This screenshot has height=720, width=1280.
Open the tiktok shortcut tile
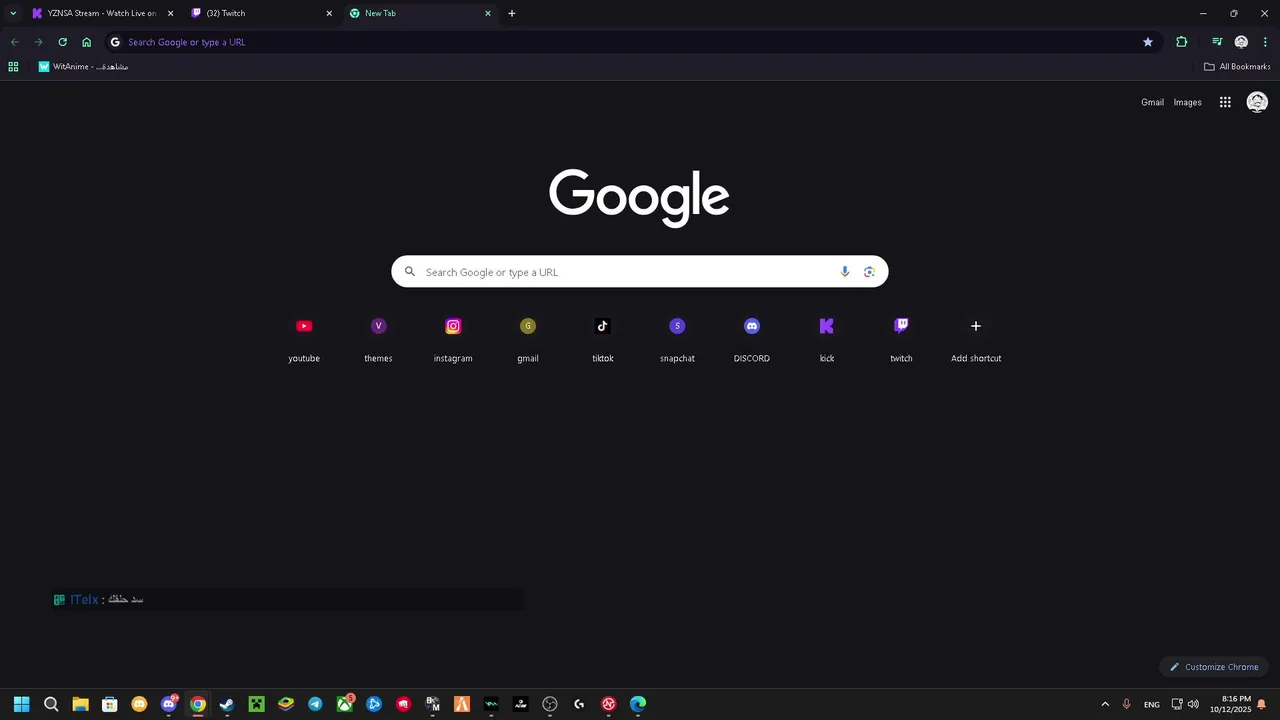pyautogui.click(x=602, y=338)
